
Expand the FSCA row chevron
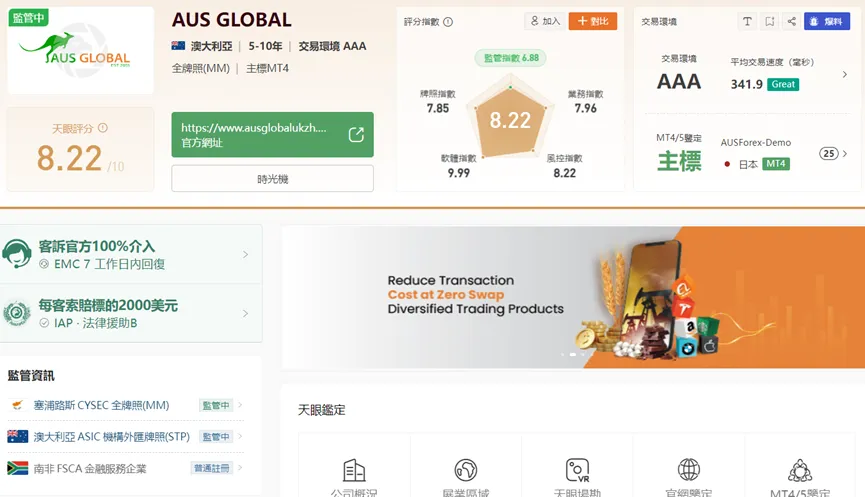point(240,468)
